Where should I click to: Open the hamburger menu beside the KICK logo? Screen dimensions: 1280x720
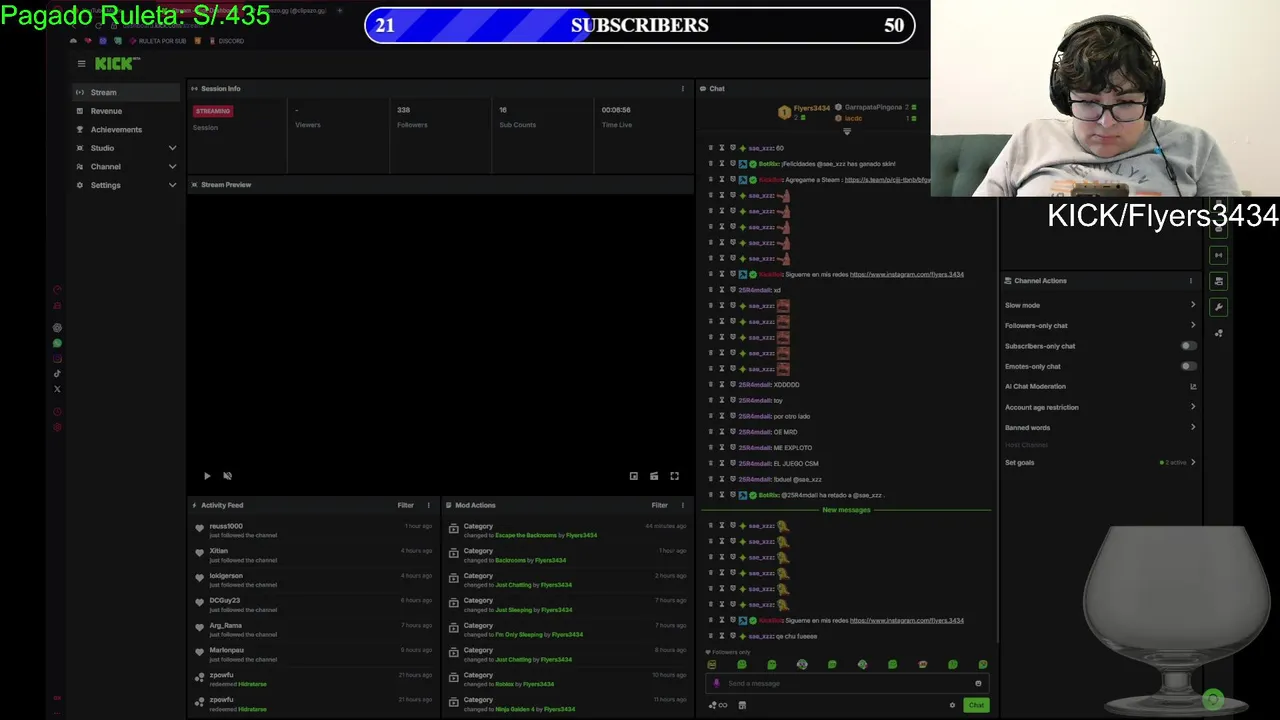click(x=81, y=63)
